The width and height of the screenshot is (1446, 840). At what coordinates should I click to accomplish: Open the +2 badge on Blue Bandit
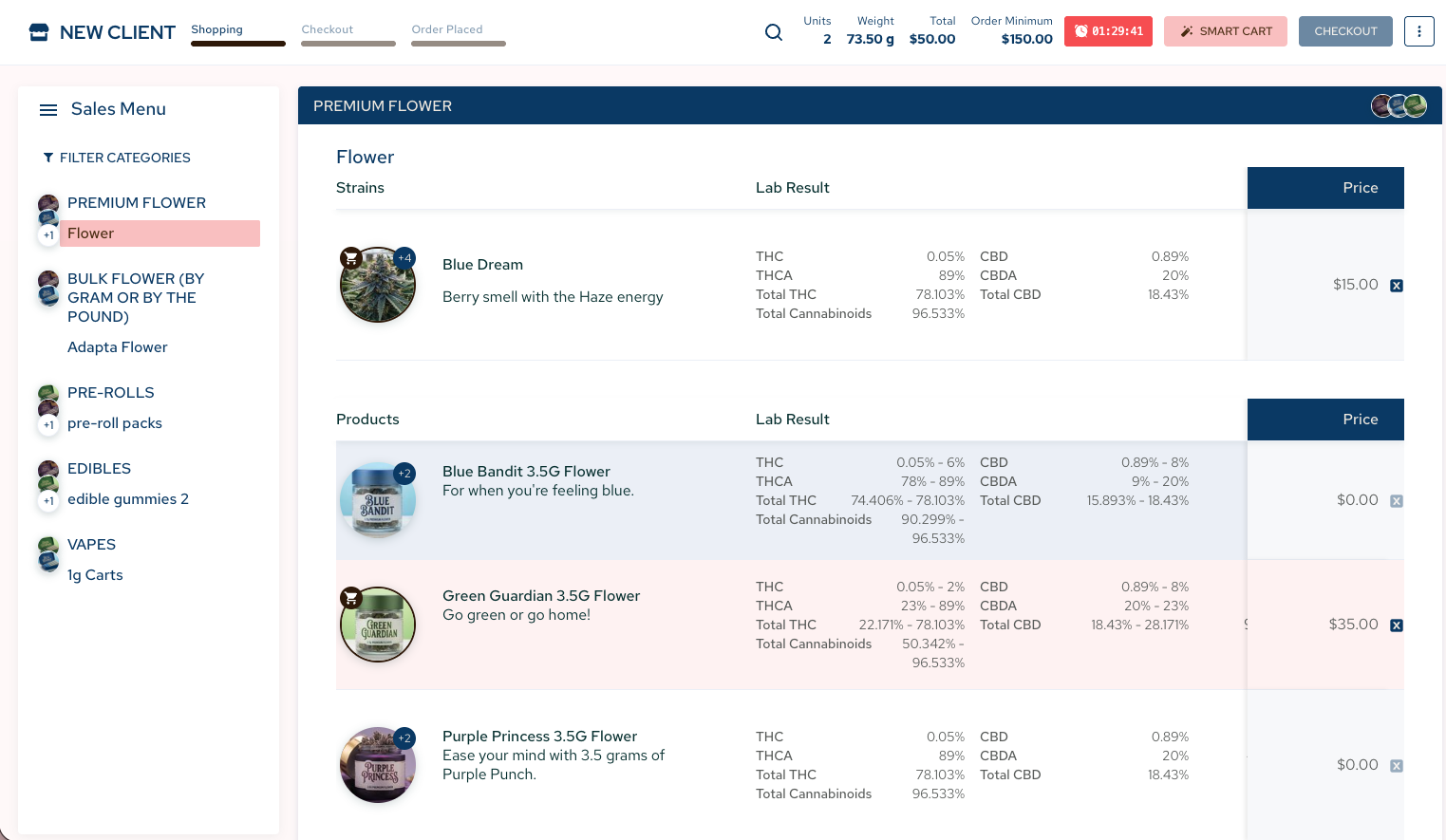tap(404, 474)
